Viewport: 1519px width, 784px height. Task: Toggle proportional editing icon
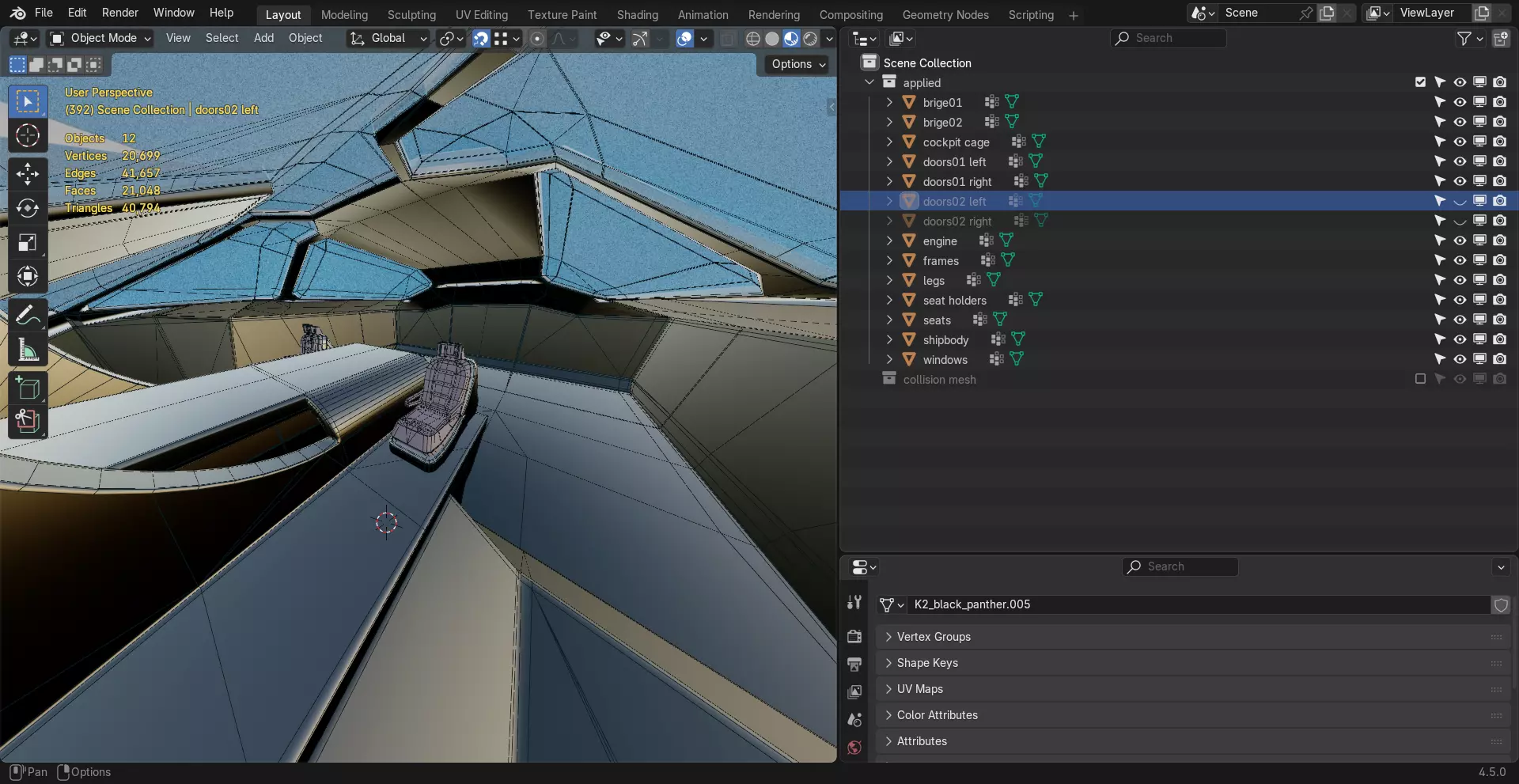click(537, 38)
